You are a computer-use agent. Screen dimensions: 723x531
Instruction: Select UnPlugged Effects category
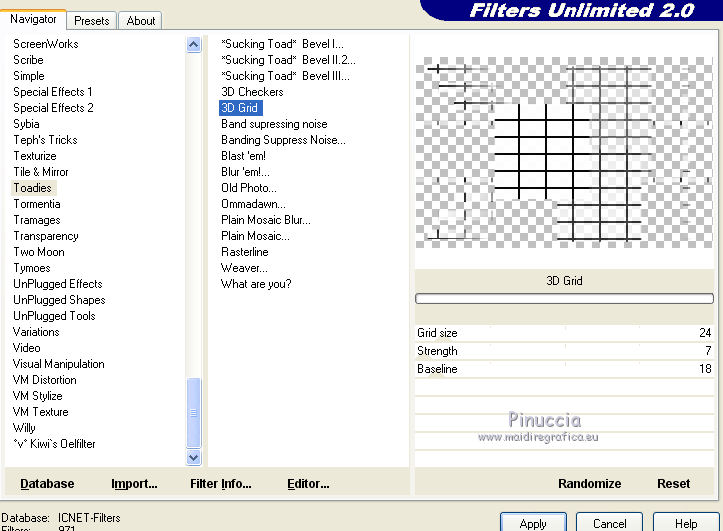[x=58, y=284]
